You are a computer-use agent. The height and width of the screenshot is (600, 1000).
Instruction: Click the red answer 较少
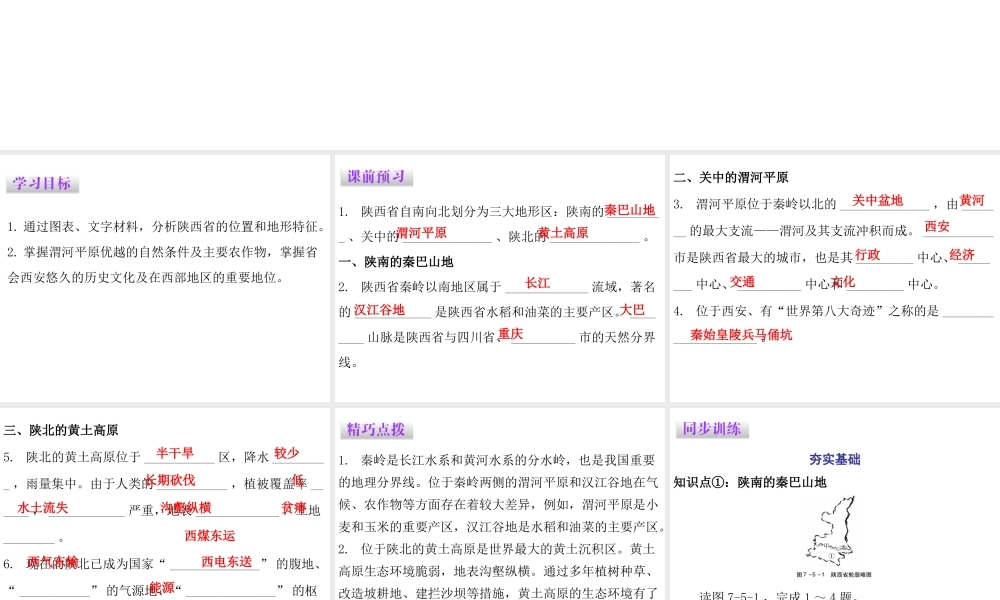pyautogui.click(x=286, y=453)
